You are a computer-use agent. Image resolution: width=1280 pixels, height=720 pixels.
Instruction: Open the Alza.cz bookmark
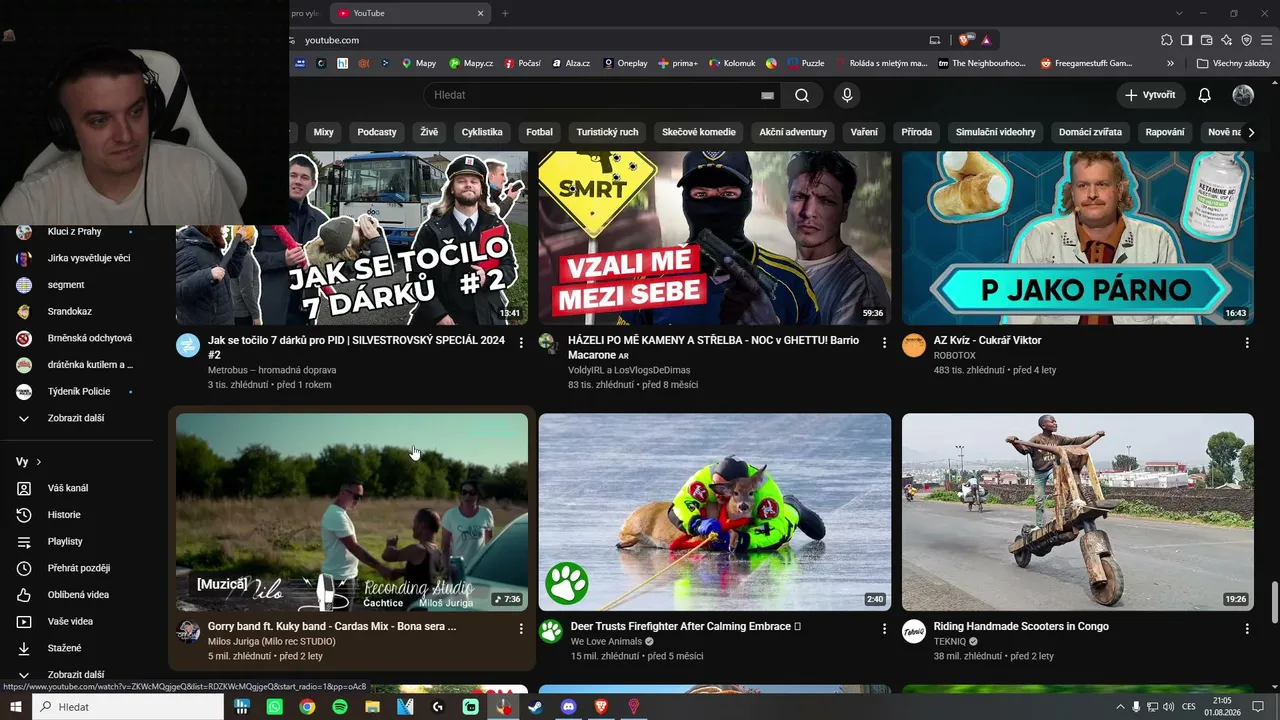pyautogui.click(x=571, y=63)
